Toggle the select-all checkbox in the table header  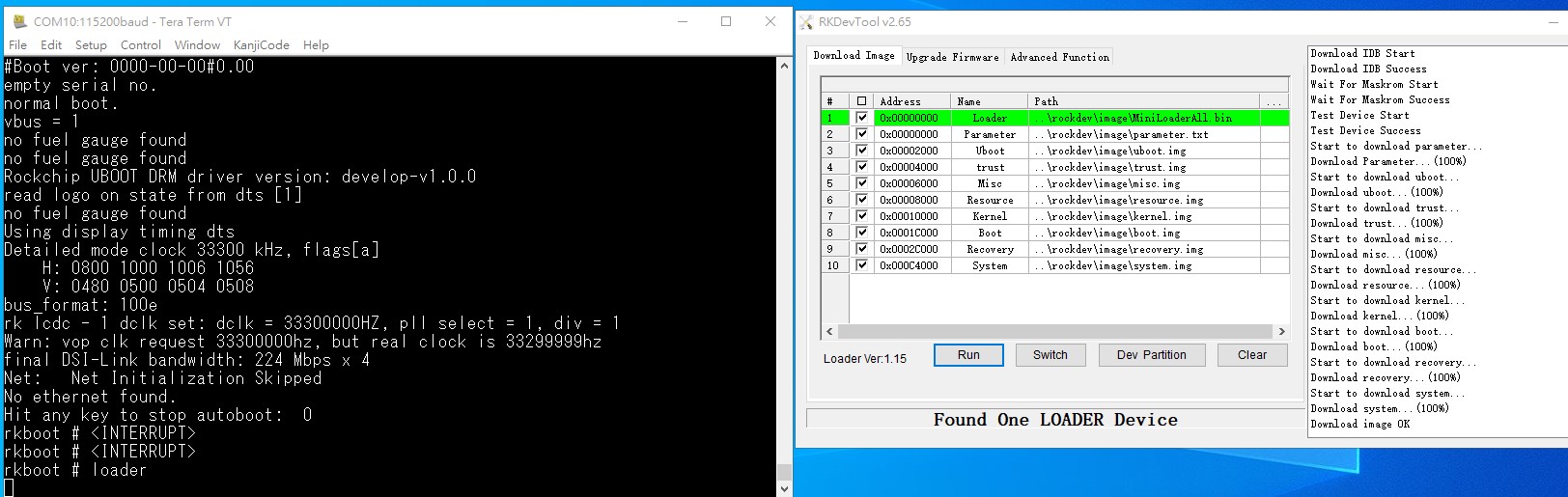(862, 101)
